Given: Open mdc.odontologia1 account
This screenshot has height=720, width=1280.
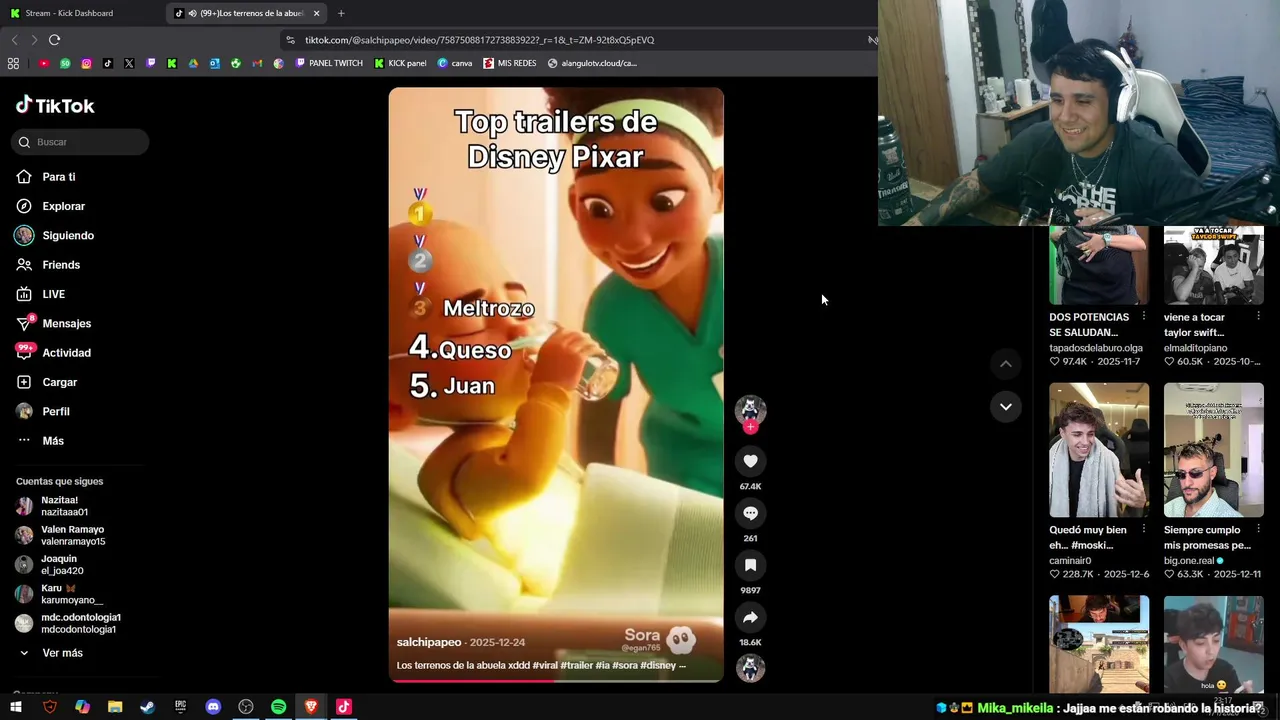Looking at the screenshot, I should click(x=80, y=623).
